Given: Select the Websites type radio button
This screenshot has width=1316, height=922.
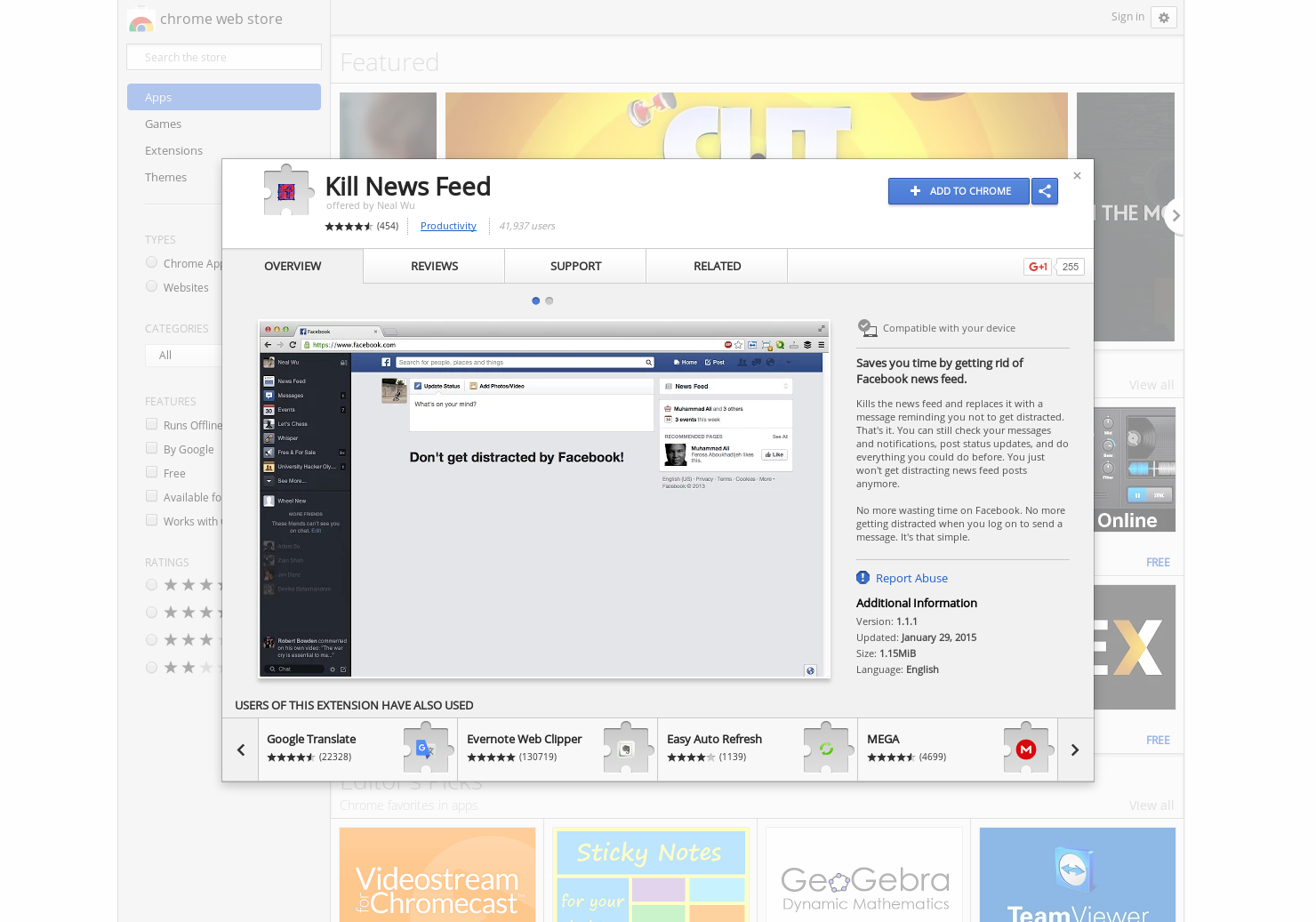Looking at the screenshot, I should coord(151,285).
